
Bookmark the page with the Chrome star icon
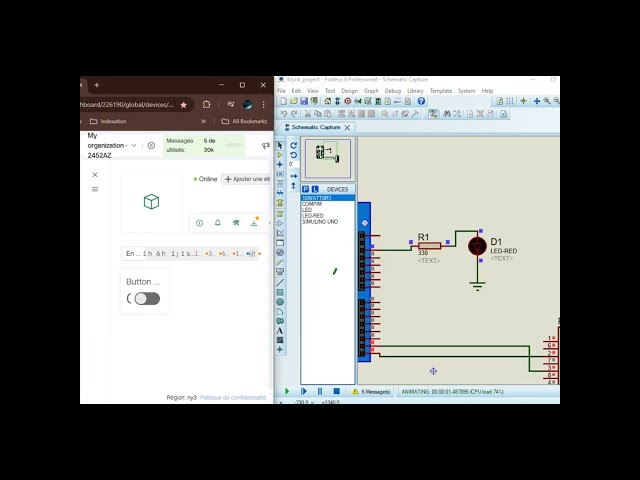point(184,105)
